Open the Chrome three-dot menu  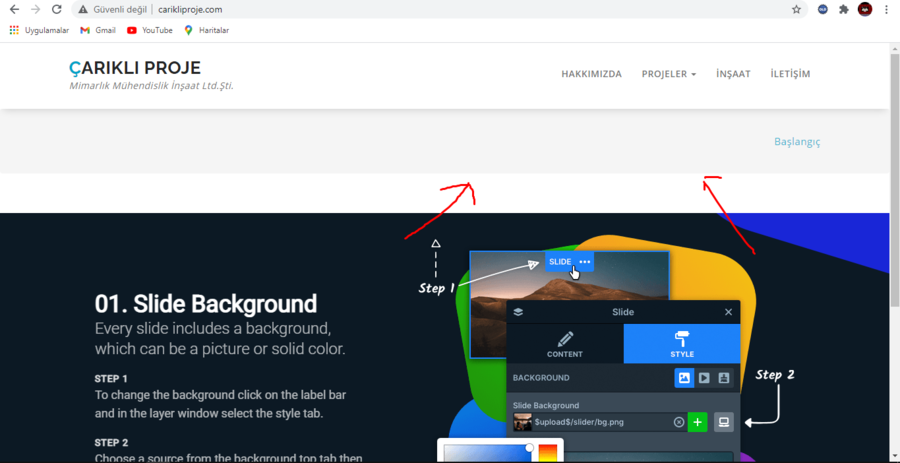887,9
